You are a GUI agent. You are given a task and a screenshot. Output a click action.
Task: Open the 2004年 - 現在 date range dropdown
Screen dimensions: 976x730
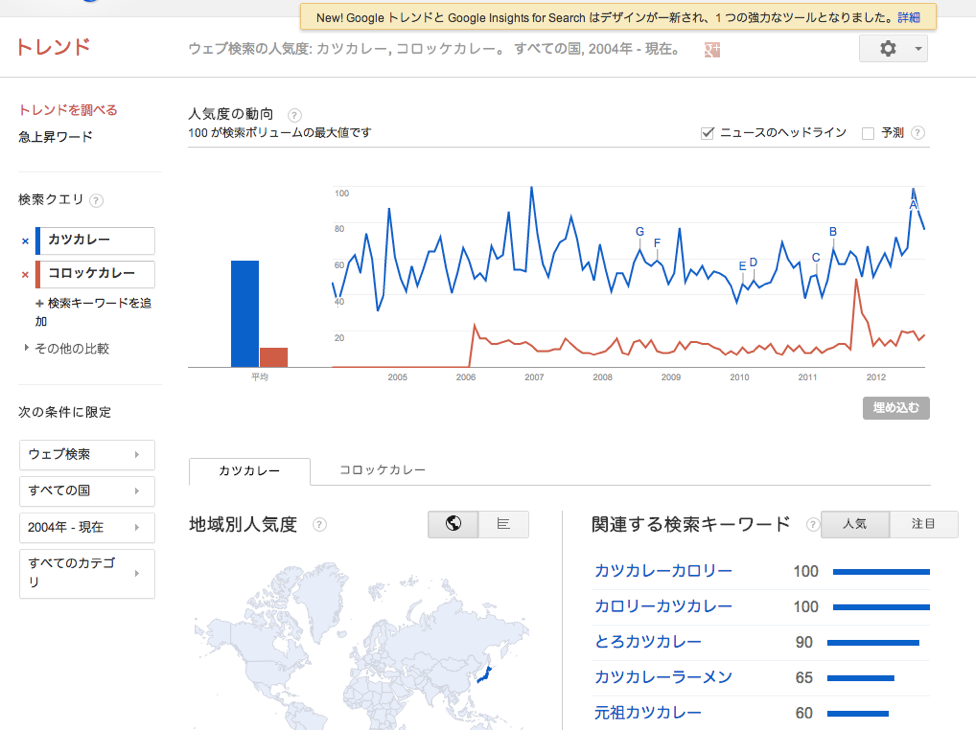(x=87, y=528)
